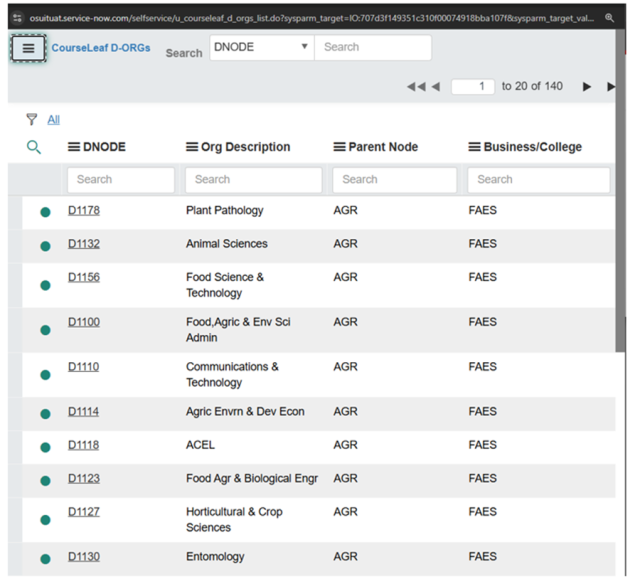This screenshot has width=640, height=584.
Task: Open Org Description column options icon
Action: [192, 147]
